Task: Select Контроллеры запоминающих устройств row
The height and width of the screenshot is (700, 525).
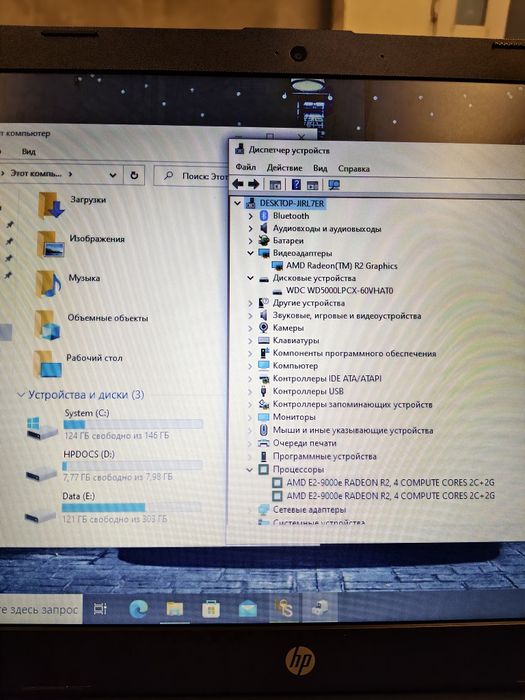Action: click(x=345, y=404)
